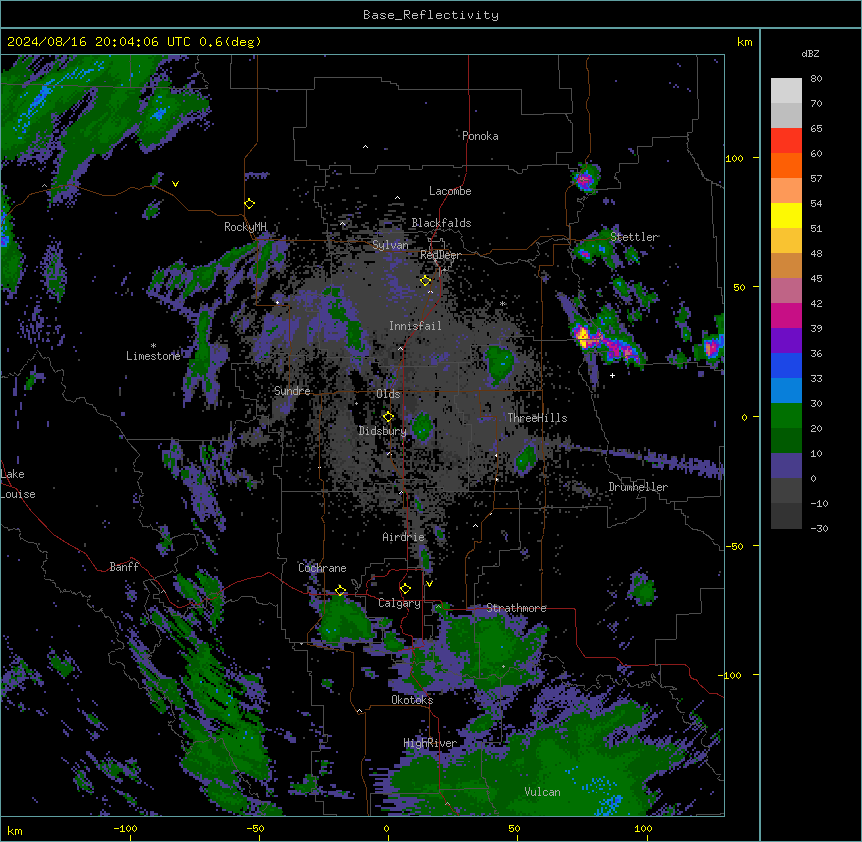Select the orange 57-60 dBZ legend swatch

[x=786, y=165]
